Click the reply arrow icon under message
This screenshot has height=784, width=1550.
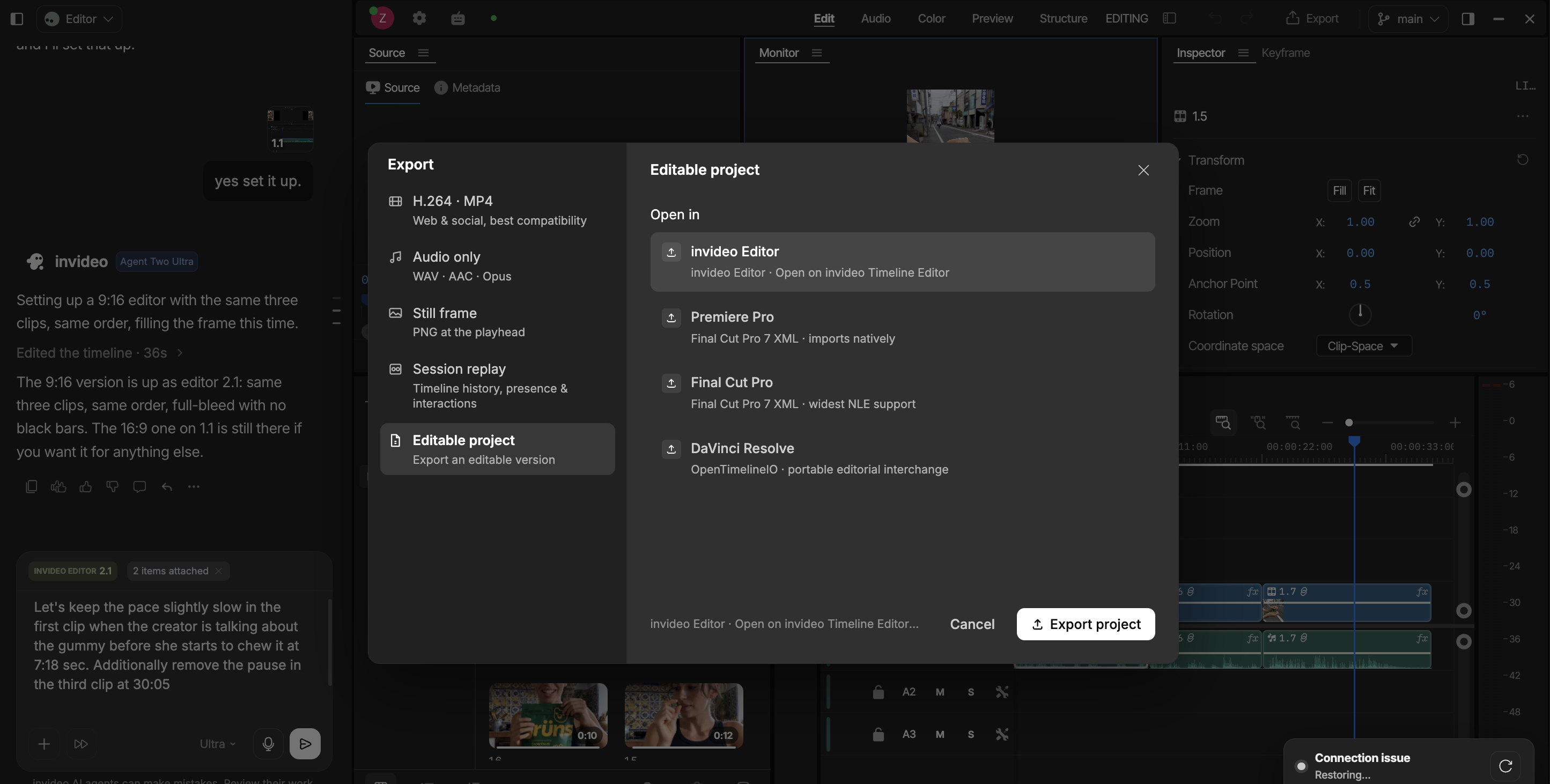167,487
